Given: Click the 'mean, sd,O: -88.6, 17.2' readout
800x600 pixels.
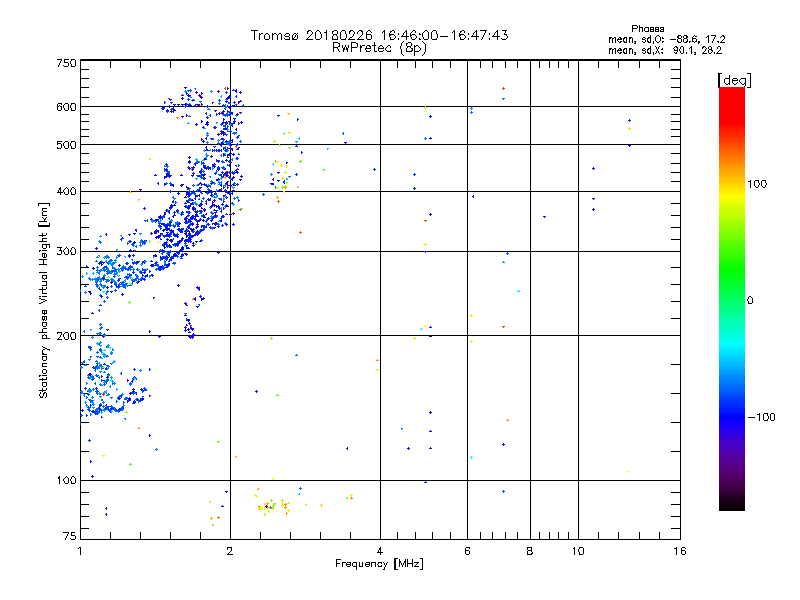Looking at the screenshot, I should coord(666,39).
